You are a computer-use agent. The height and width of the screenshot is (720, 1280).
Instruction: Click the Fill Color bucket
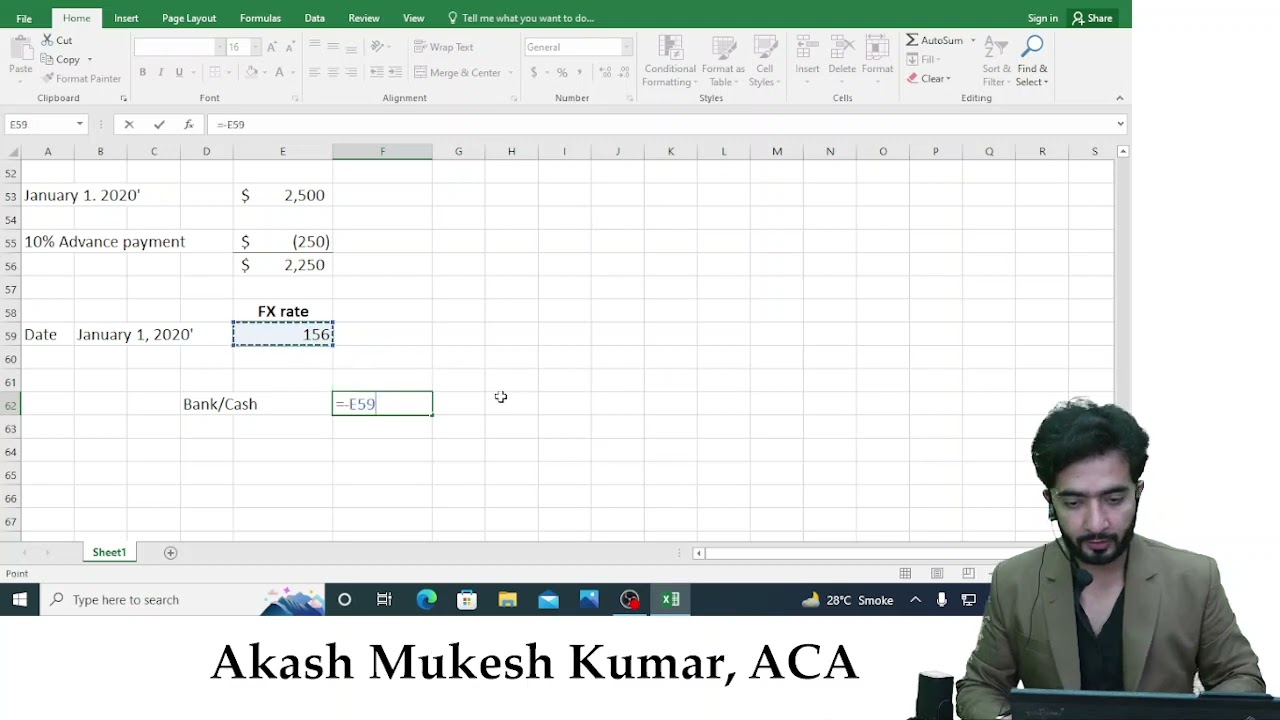coord(251,72)
